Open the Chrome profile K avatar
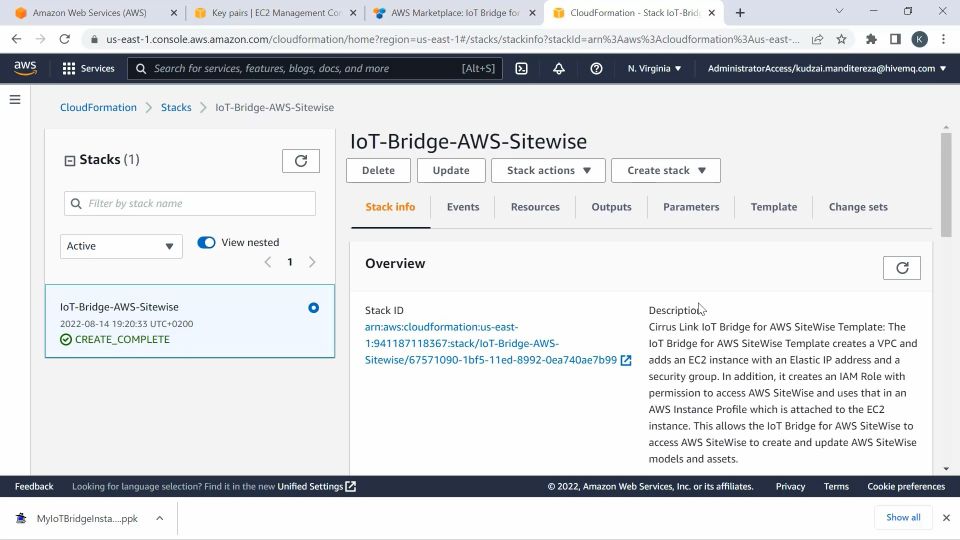Image resolution: width=960 pixels, height=540 pixels. click(x=920, y=39)
